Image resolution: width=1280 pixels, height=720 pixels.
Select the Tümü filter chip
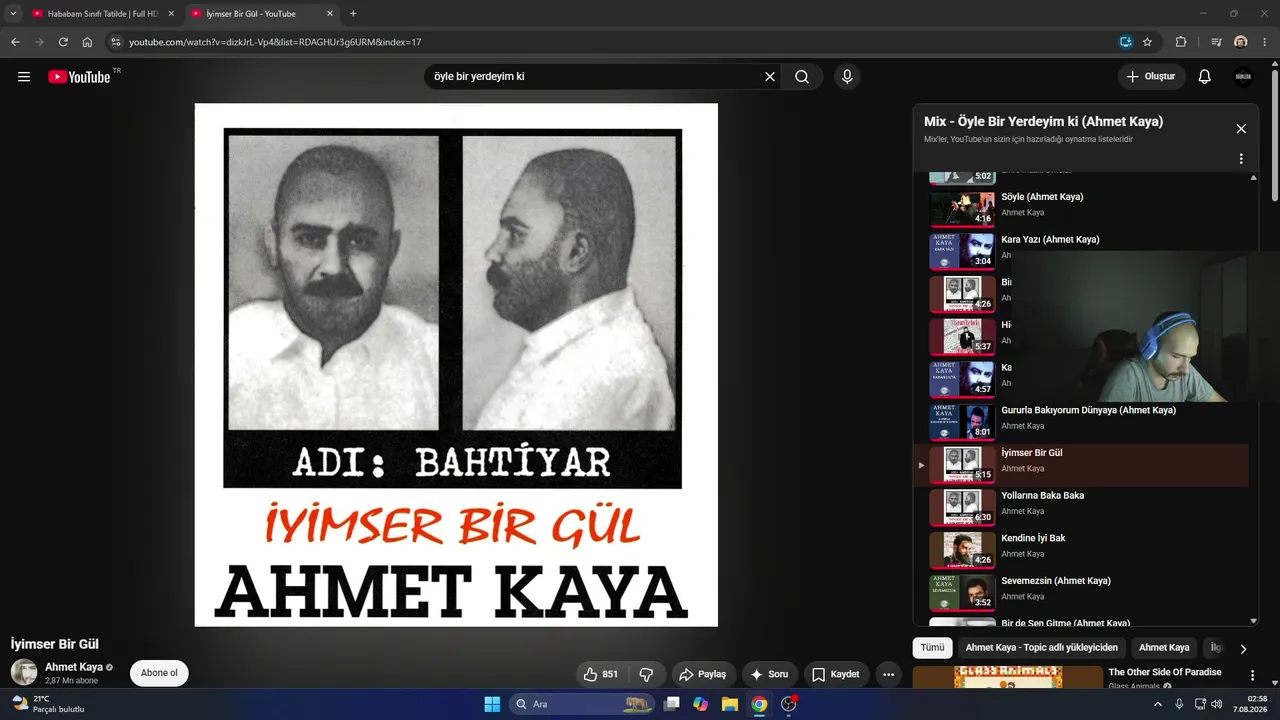pos(932,648)
